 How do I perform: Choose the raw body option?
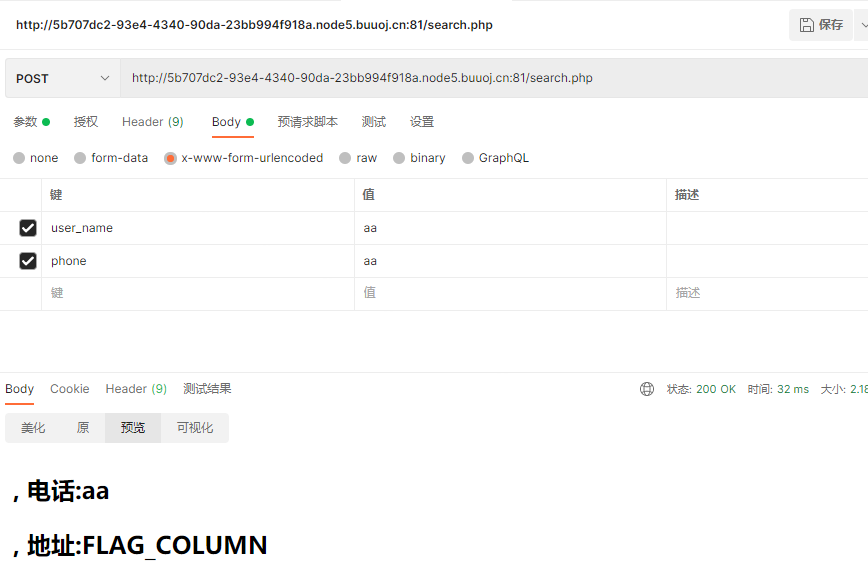(x=345, y=158)
